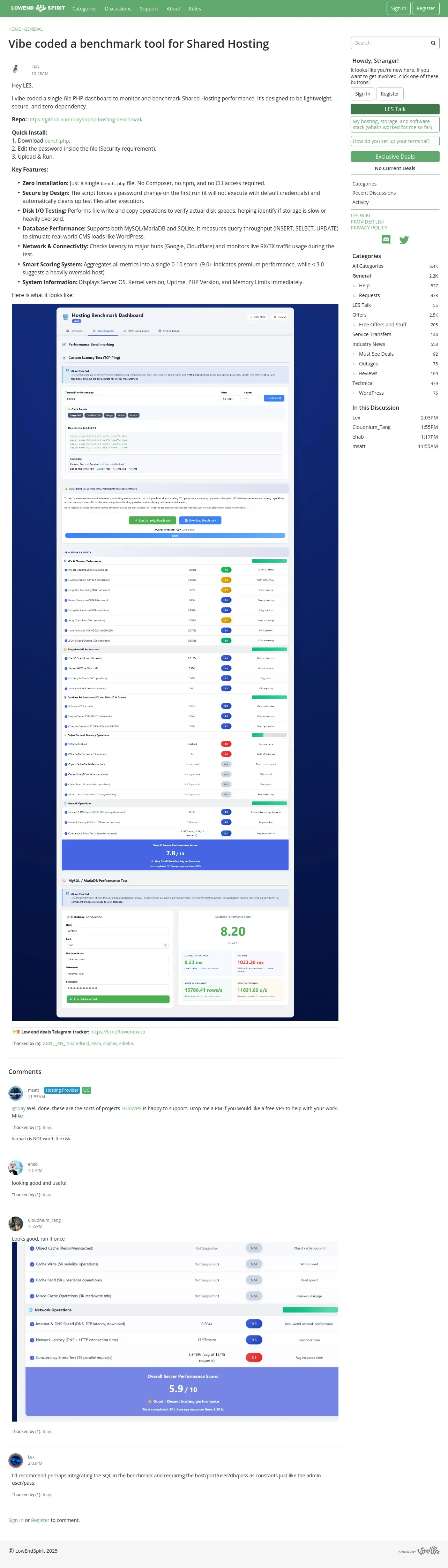Click Register button under Howdy, Stranger
Screen dimensions: 448x1568
390,94
